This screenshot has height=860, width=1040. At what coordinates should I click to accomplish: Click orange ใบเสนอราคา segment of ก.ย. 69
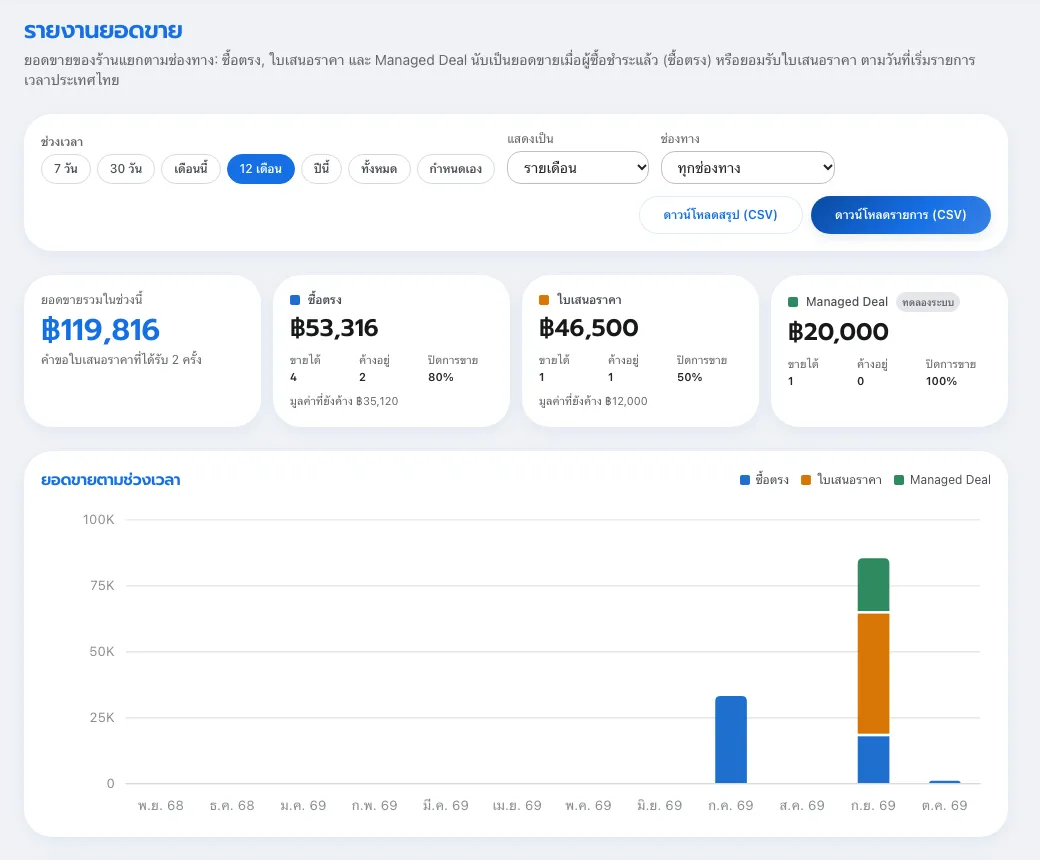click(874, 674)
